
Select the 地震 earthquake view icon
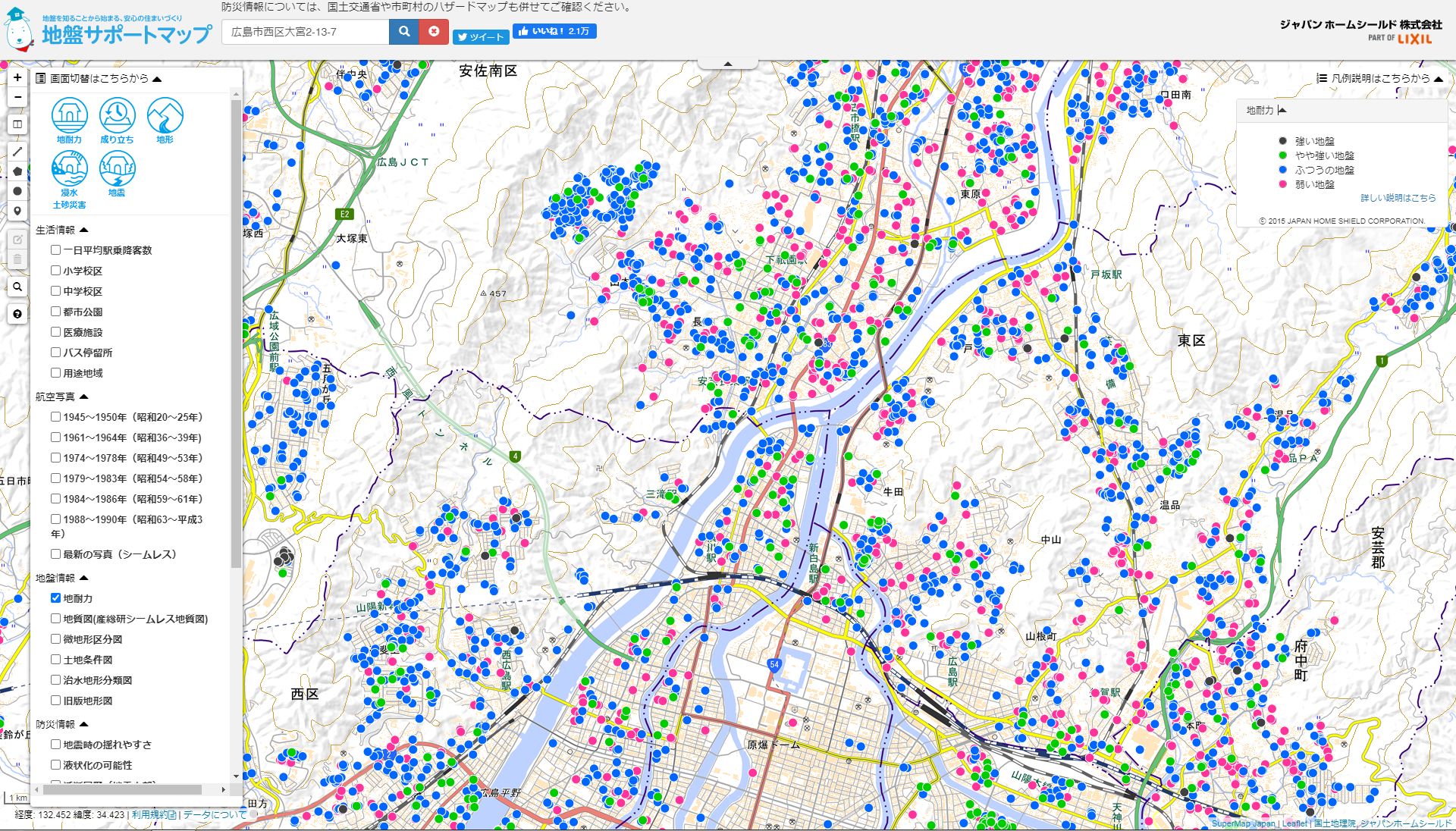click(117, 170)
